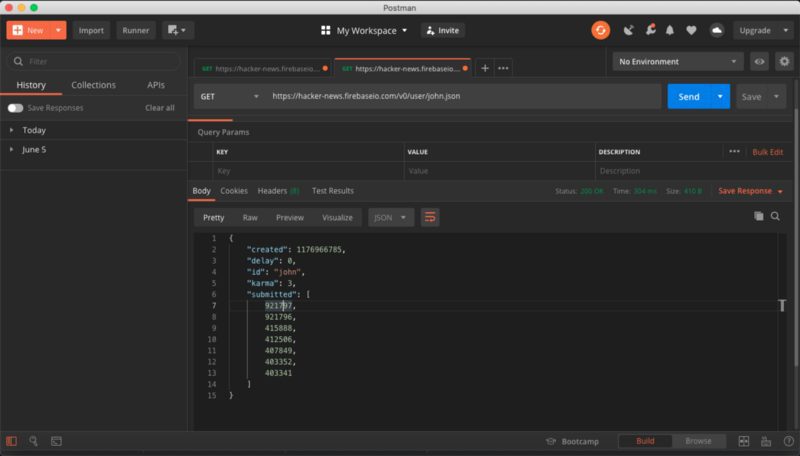Viewport: 800px width, 456px height.
Task: Toggle line wrap icon in response
Action: [430, 217]
